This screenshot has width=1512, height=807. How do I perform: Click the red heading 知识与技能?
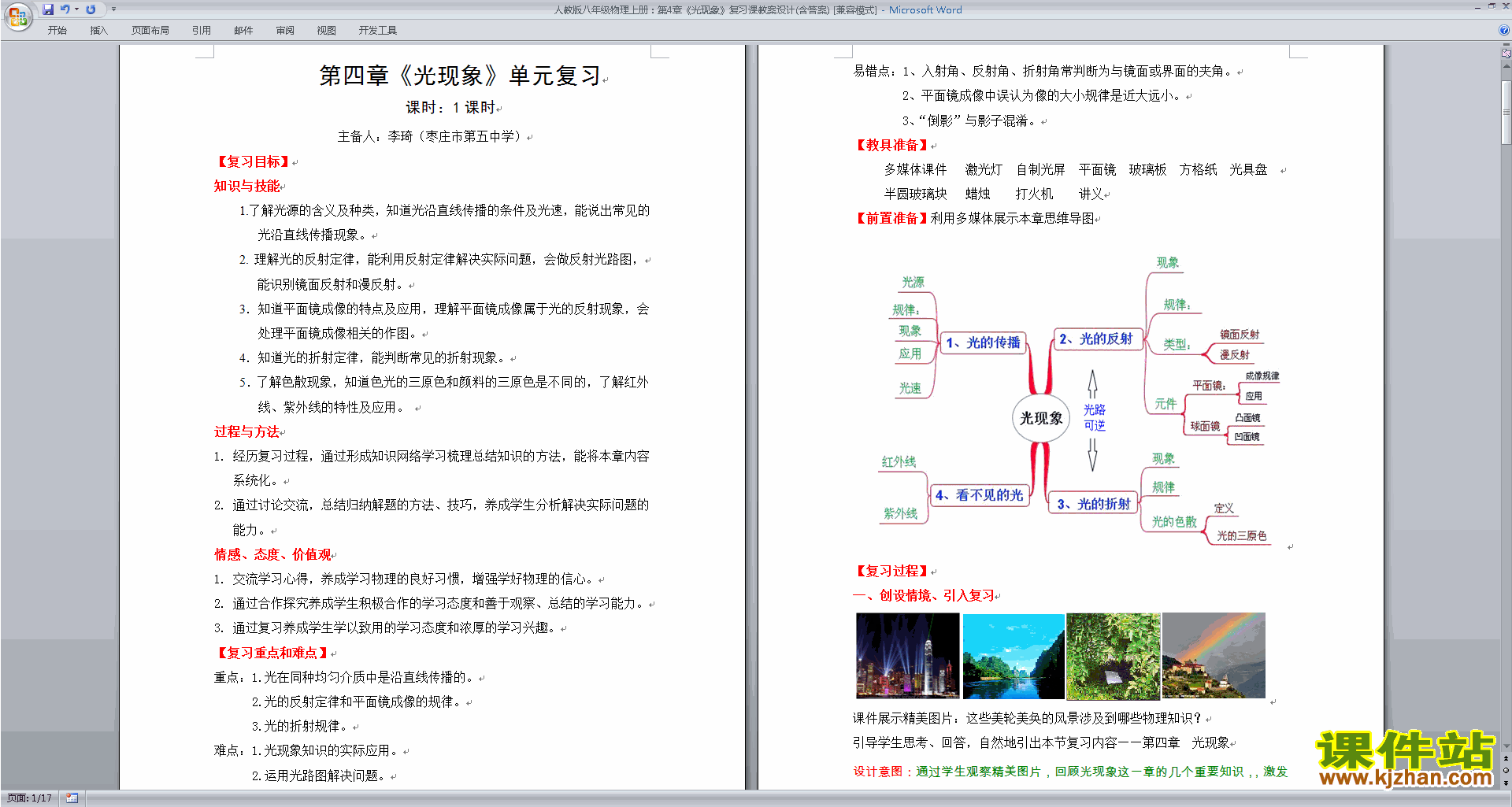point(247,186)
